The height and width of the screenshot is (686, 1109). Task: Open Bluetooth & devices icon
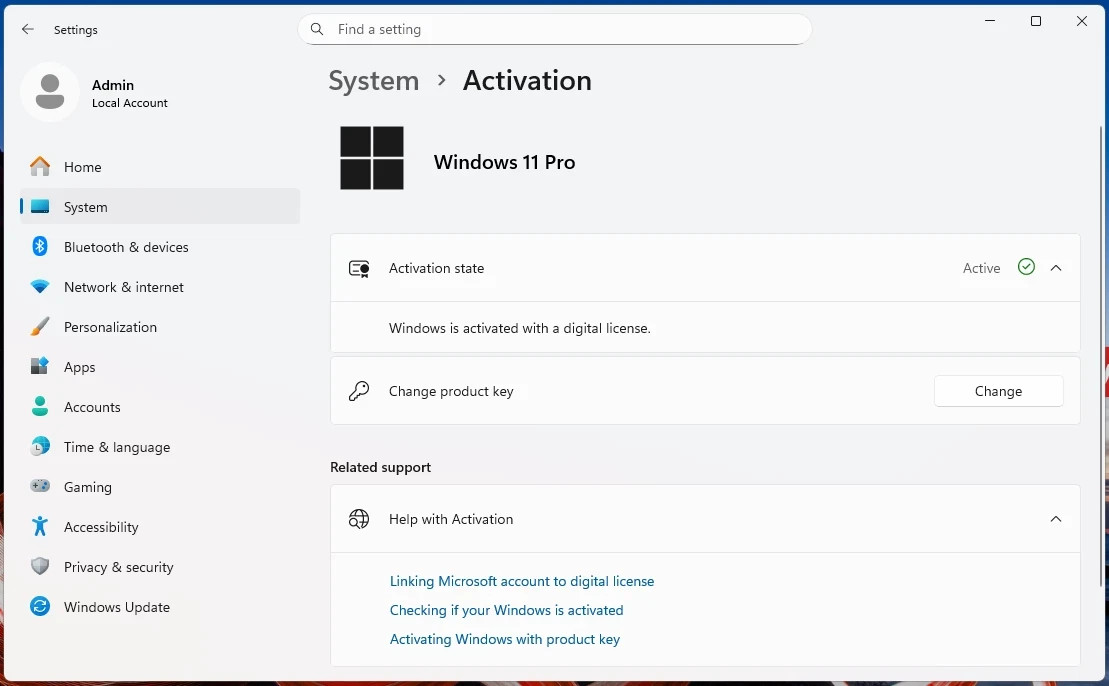(40, 247)
